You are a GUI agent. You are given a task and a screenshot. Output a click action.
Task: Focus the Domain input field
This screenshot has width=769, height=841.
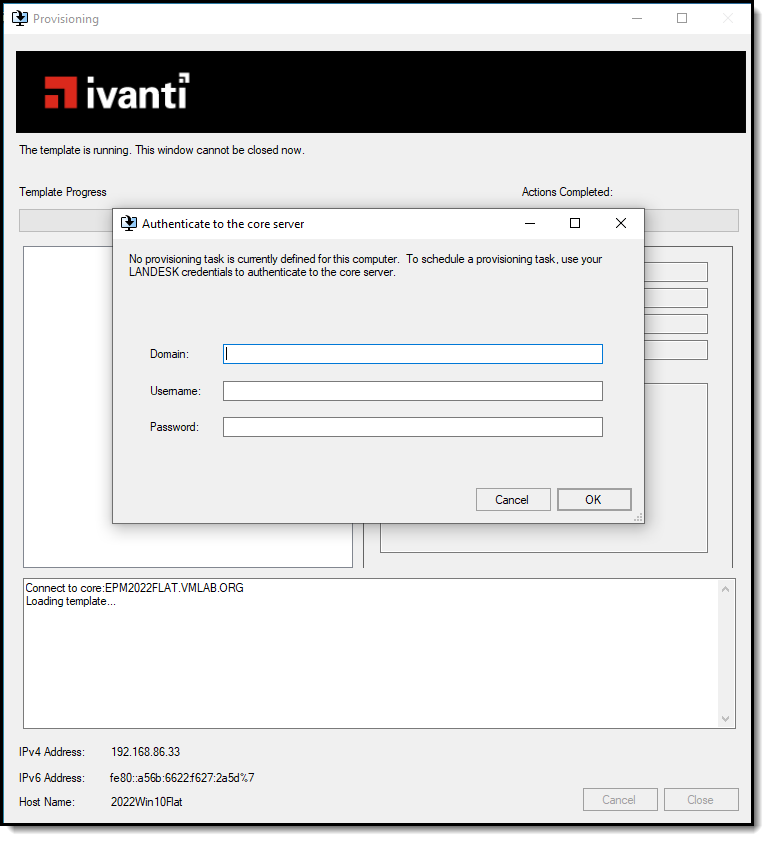pyautogui.click(x=412, y=354)
